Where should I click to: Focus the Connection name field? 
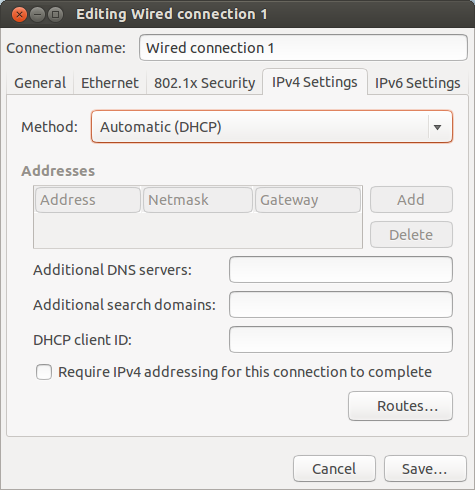pyautogui.click(x=303, y=48)
